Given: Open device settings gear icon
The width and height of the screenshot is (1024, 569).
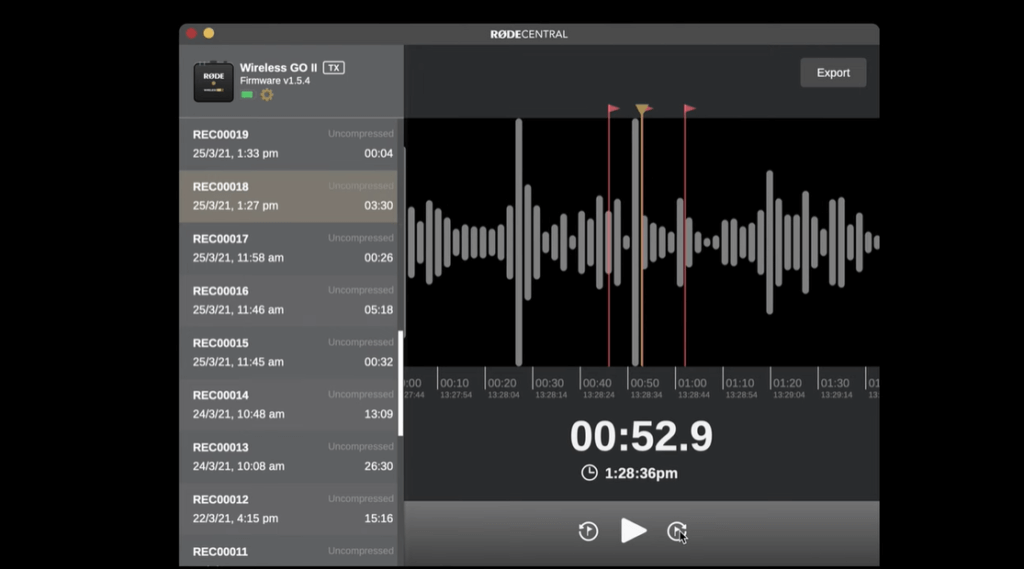Looking at the screenshot, I should 266,95.
